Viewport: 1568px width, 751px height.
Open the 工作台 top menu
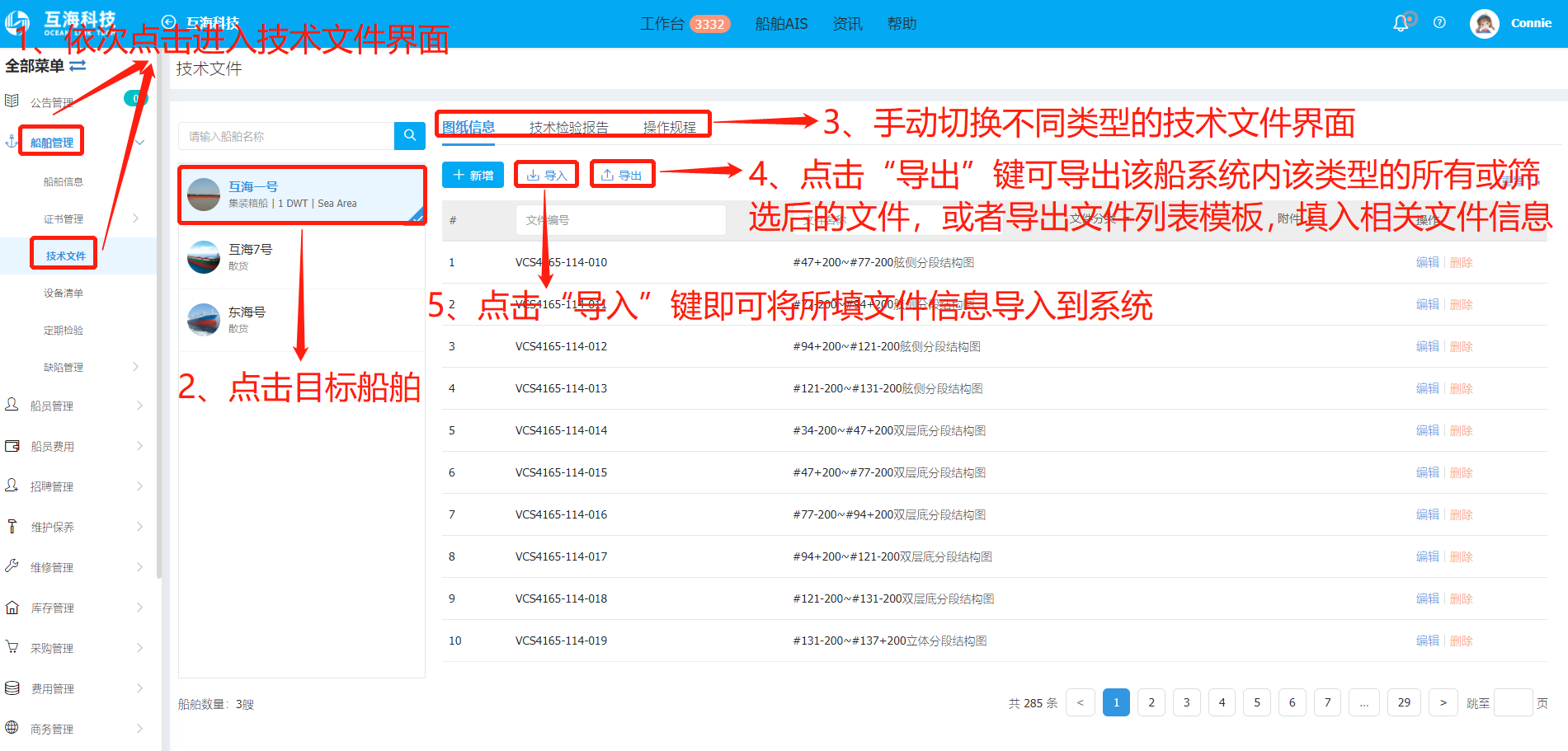tap(662, 24)
